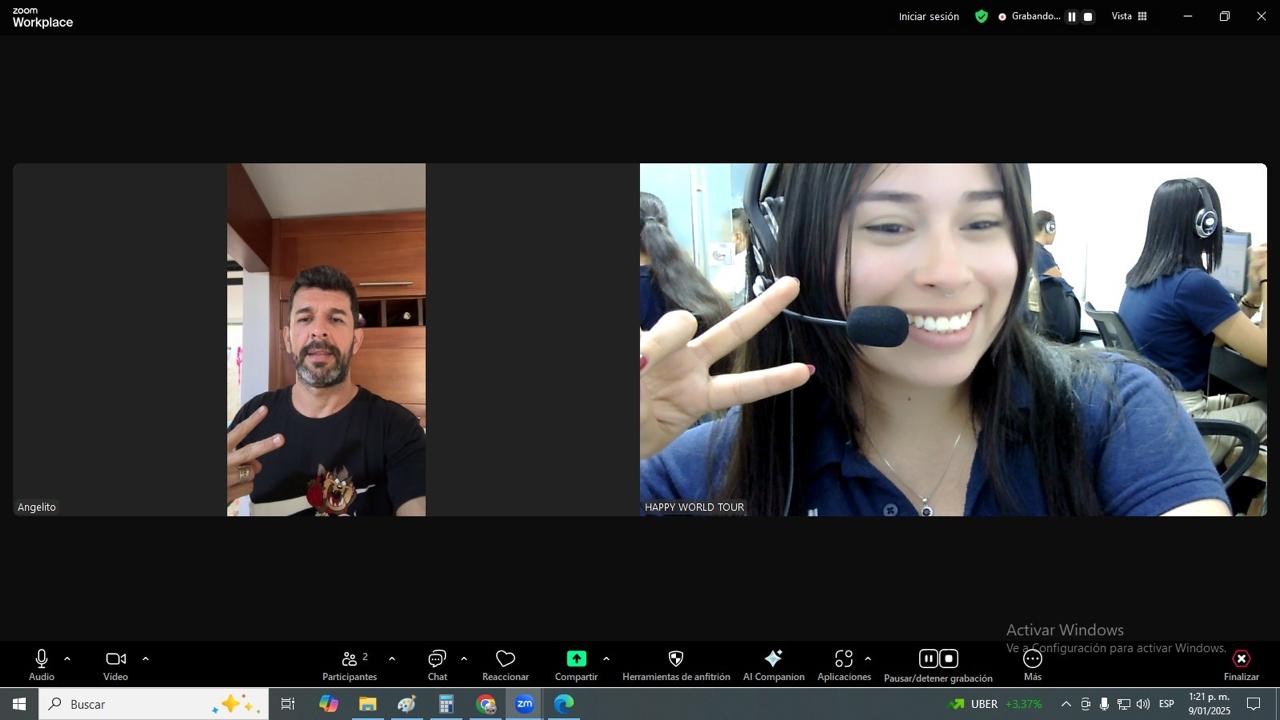Open Copilot from the taskbar
The height and width of the screenshot is (720, 1280).
pos(328,704)
